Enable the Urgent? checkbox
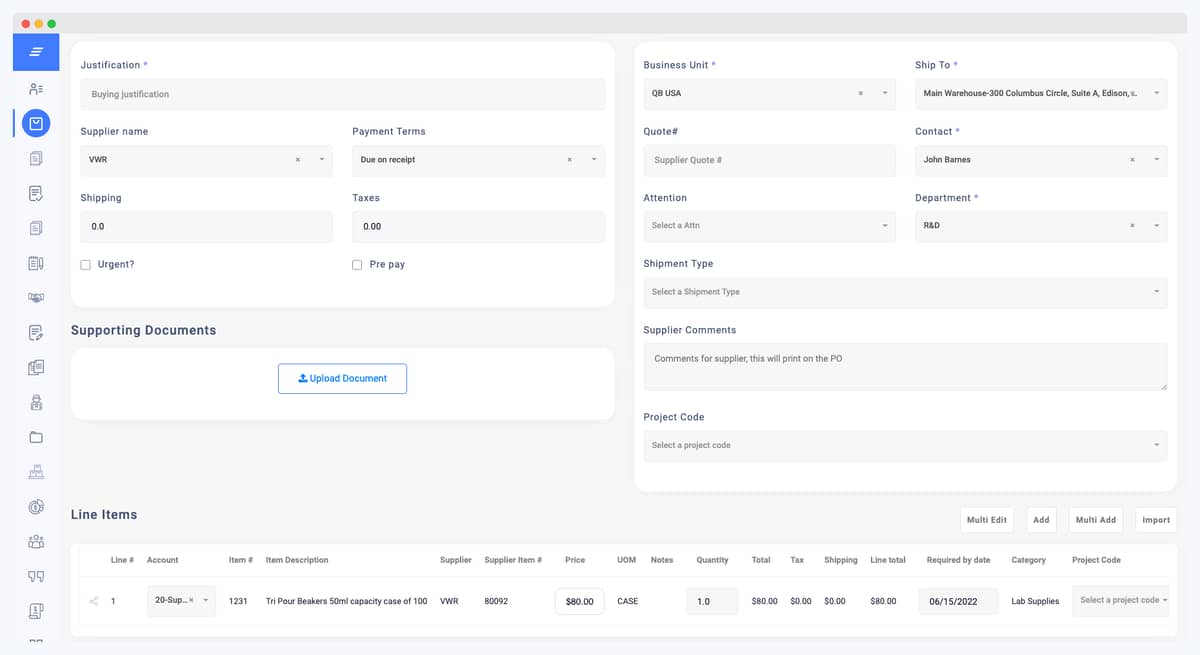The image size is (1200, 655). 85,264
